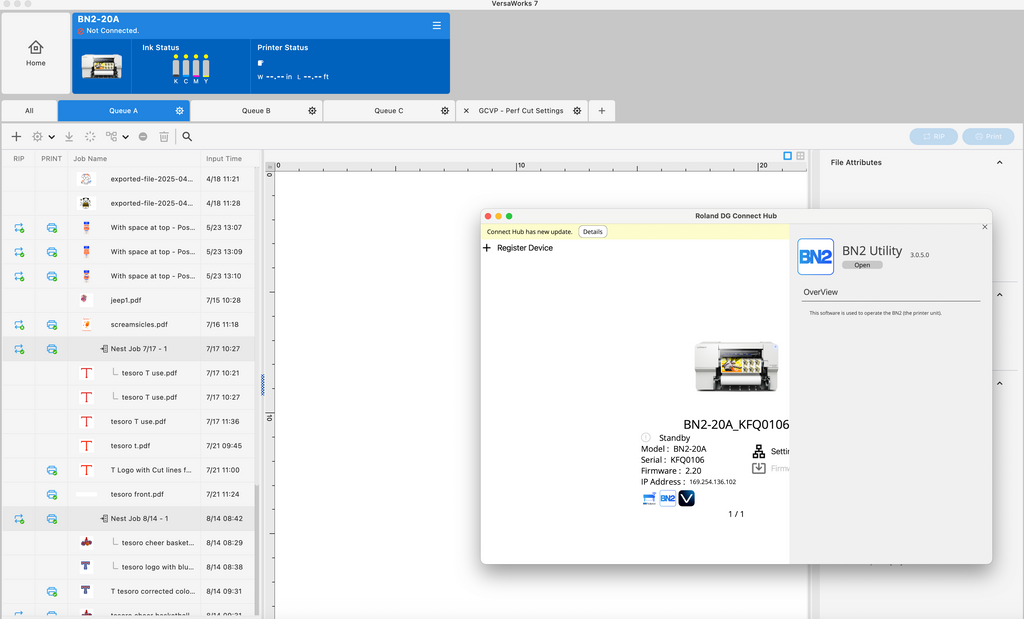Sort jobs by Input Time column header
This screenshot has width=1024, height=619.
point(223,159)
